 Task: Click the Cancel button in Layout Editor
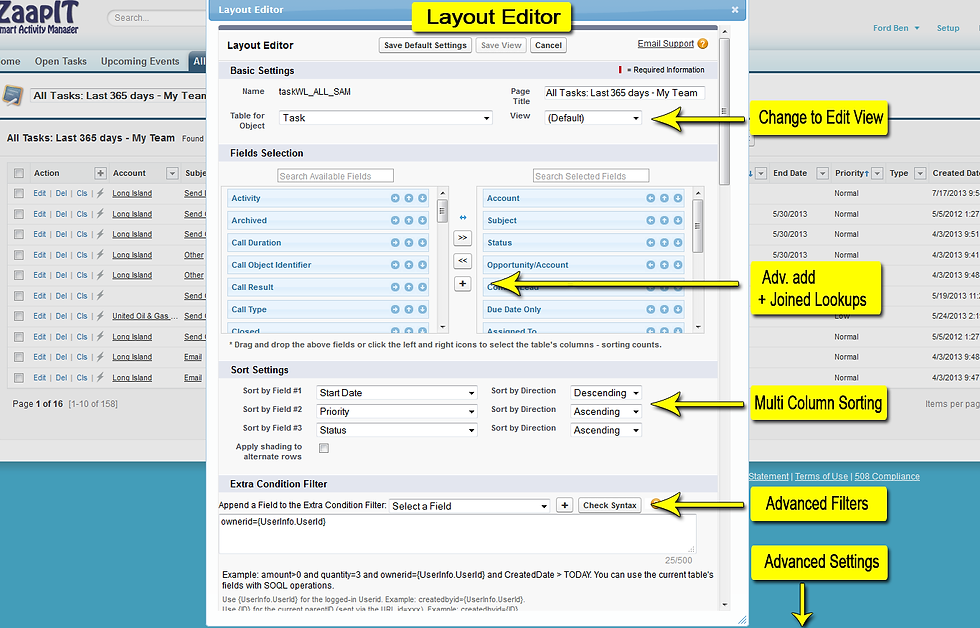pyautogui.click(x=548, y=45)
